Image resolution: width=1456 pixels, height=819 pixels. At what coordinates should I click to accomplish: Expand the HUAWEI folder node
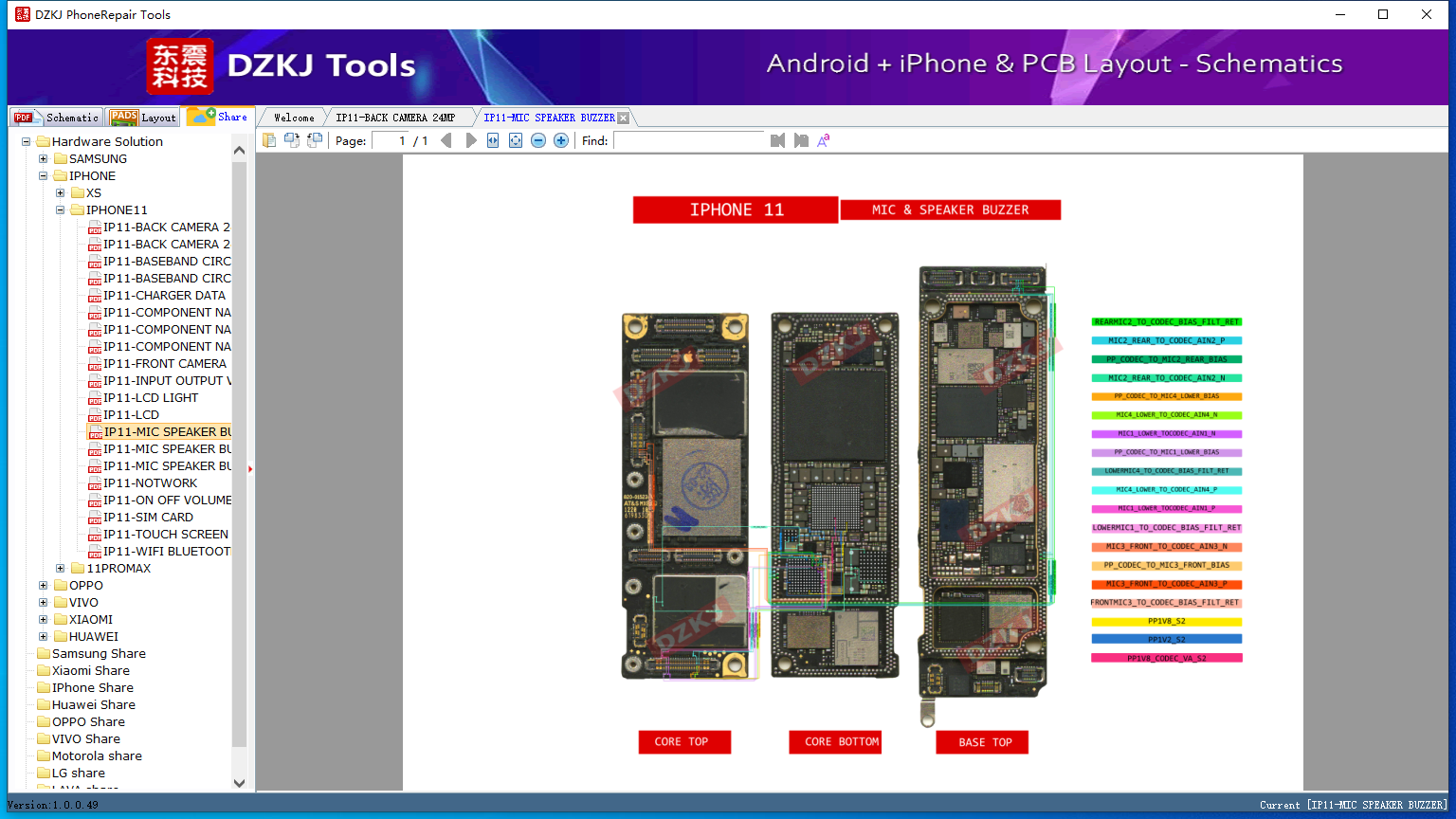(x=44, y=637)
